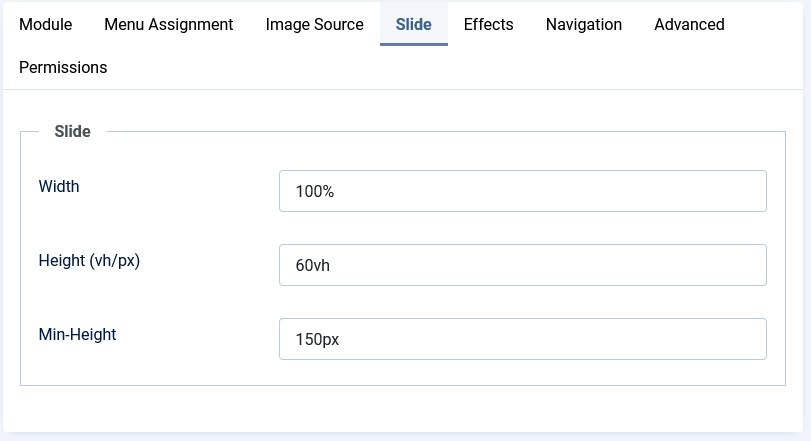This screenshot has height=441, width=811.
Task: Click the Slide fieldset legend heading
Action: point(72,131)
